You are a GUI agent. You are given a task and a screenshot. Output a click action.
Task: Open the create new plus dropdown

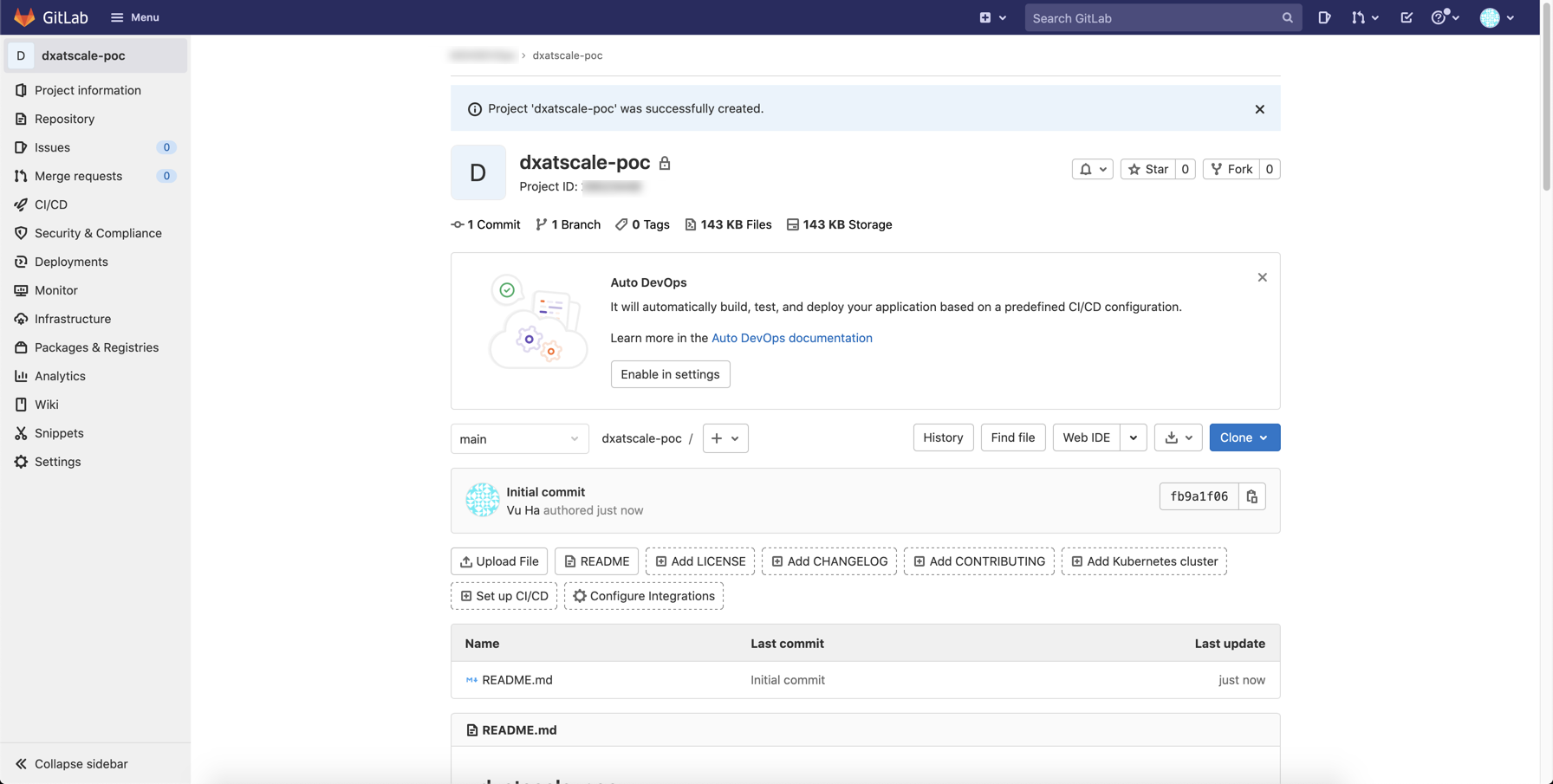point(992,17)
